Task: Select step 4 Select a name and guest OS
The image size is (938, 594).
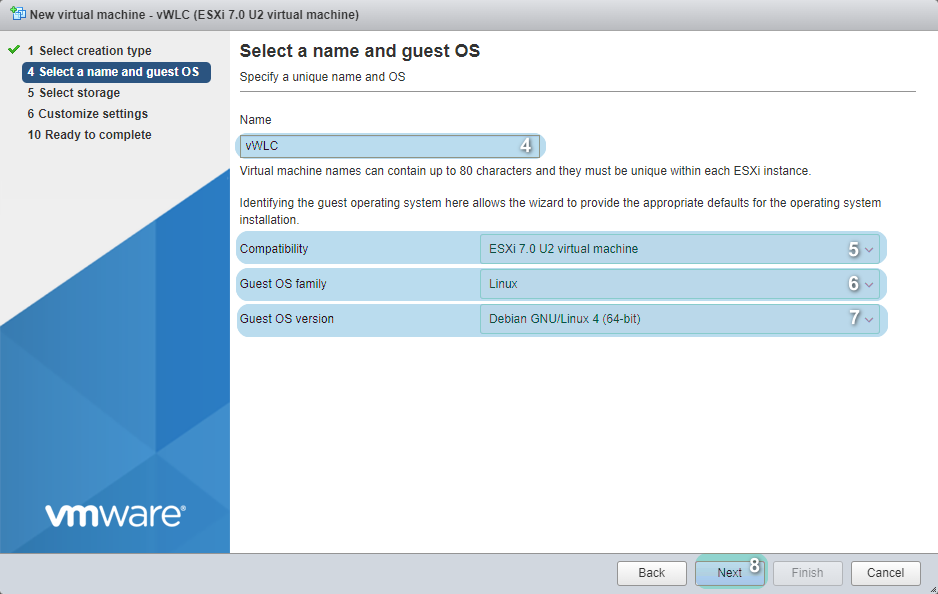Action: click(116, 72)
